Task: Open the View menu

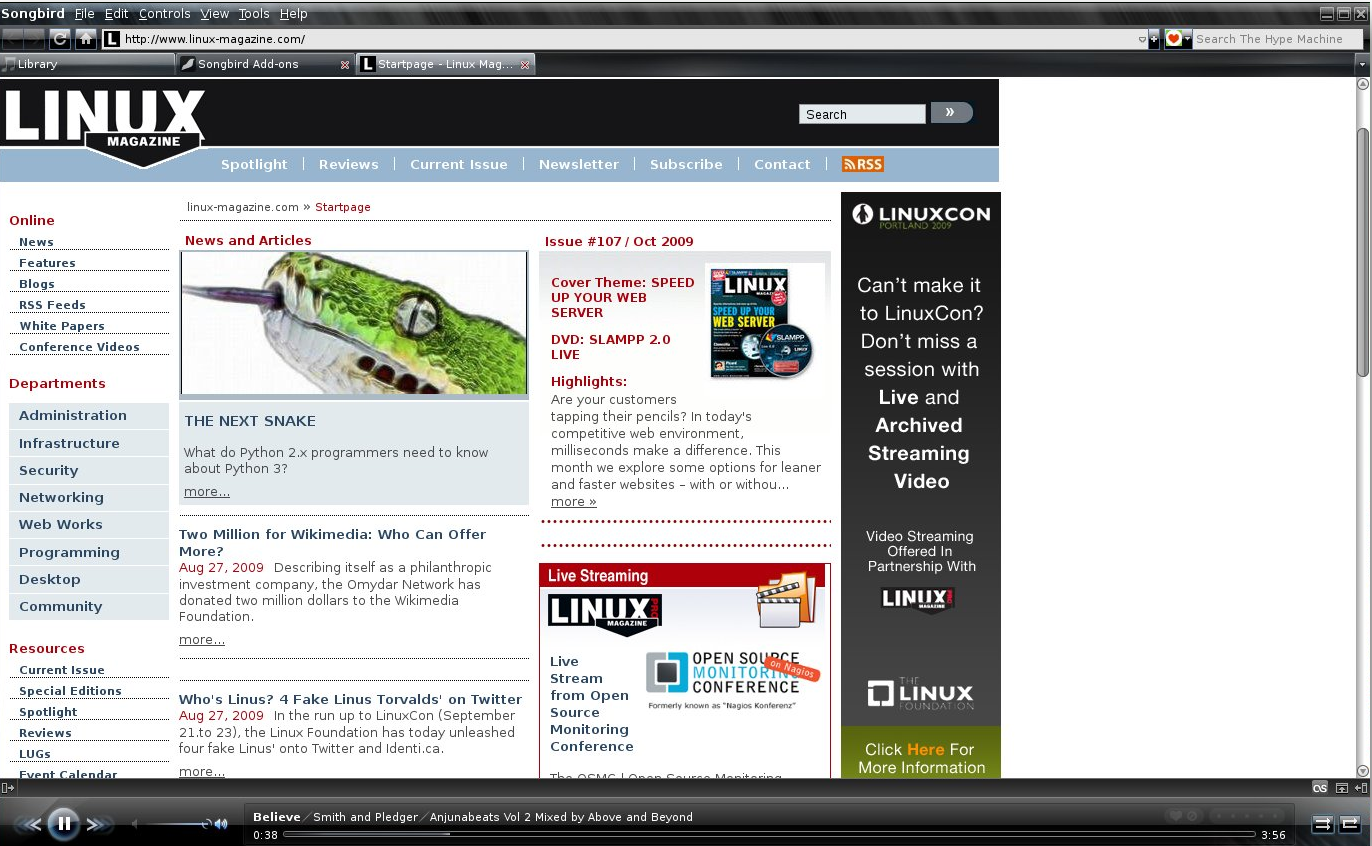Action: click(215, 14)
